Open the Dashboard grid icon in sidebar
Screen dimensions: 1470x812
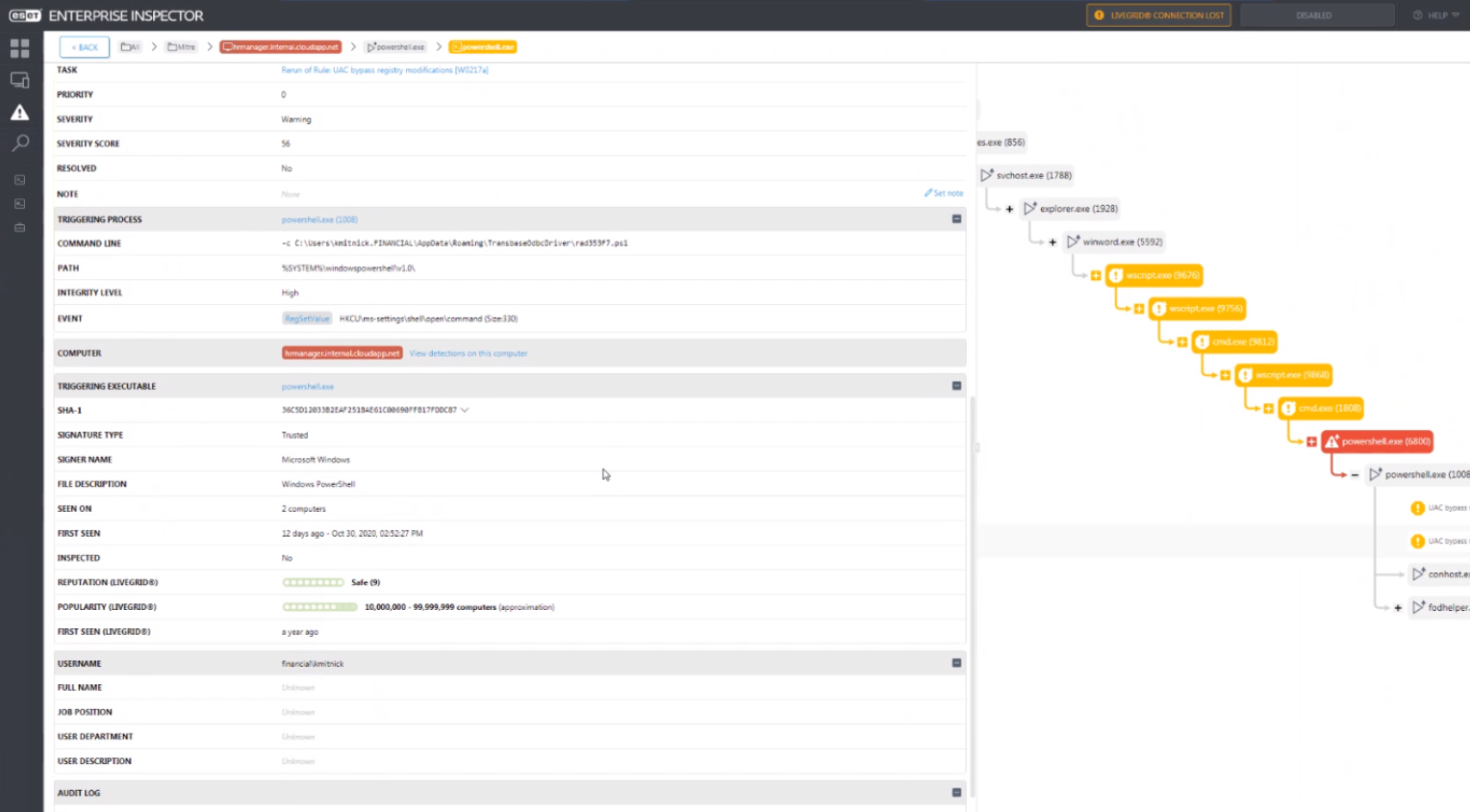point(19,48)
